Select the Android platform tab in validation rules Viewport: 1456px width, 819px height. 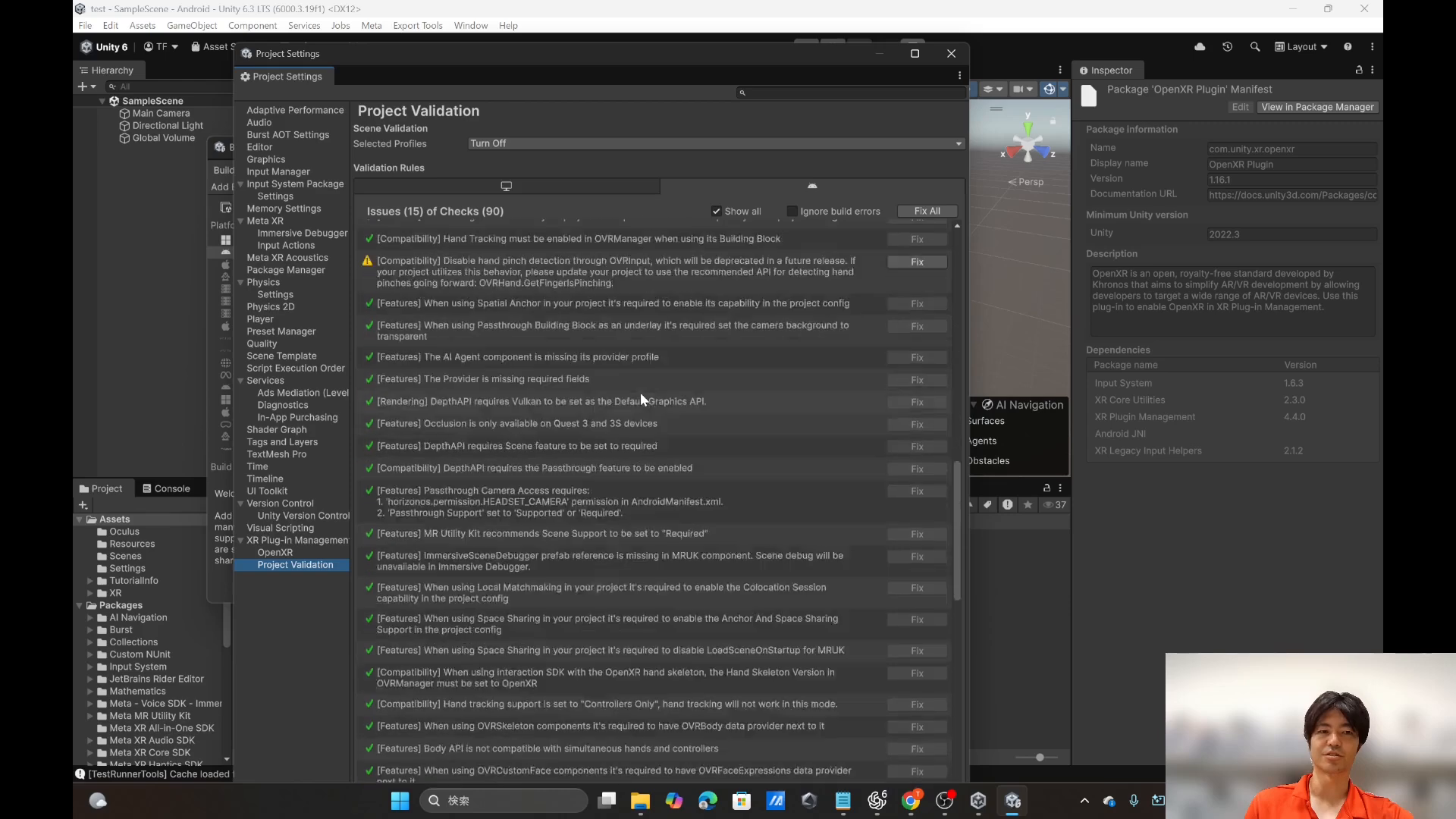point(812,186)
